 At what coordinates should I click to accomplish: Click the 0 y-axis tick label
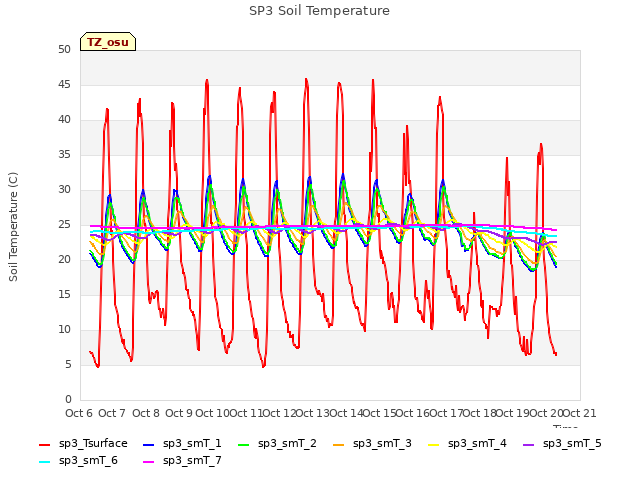click(x=68, y=399)
